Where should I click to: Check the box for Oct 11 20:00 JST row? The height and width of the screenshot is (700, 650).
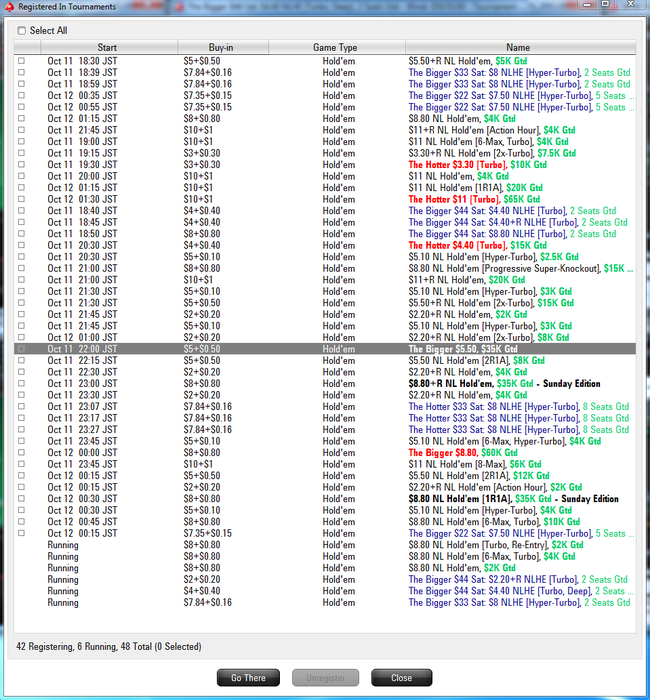(21, 176)
